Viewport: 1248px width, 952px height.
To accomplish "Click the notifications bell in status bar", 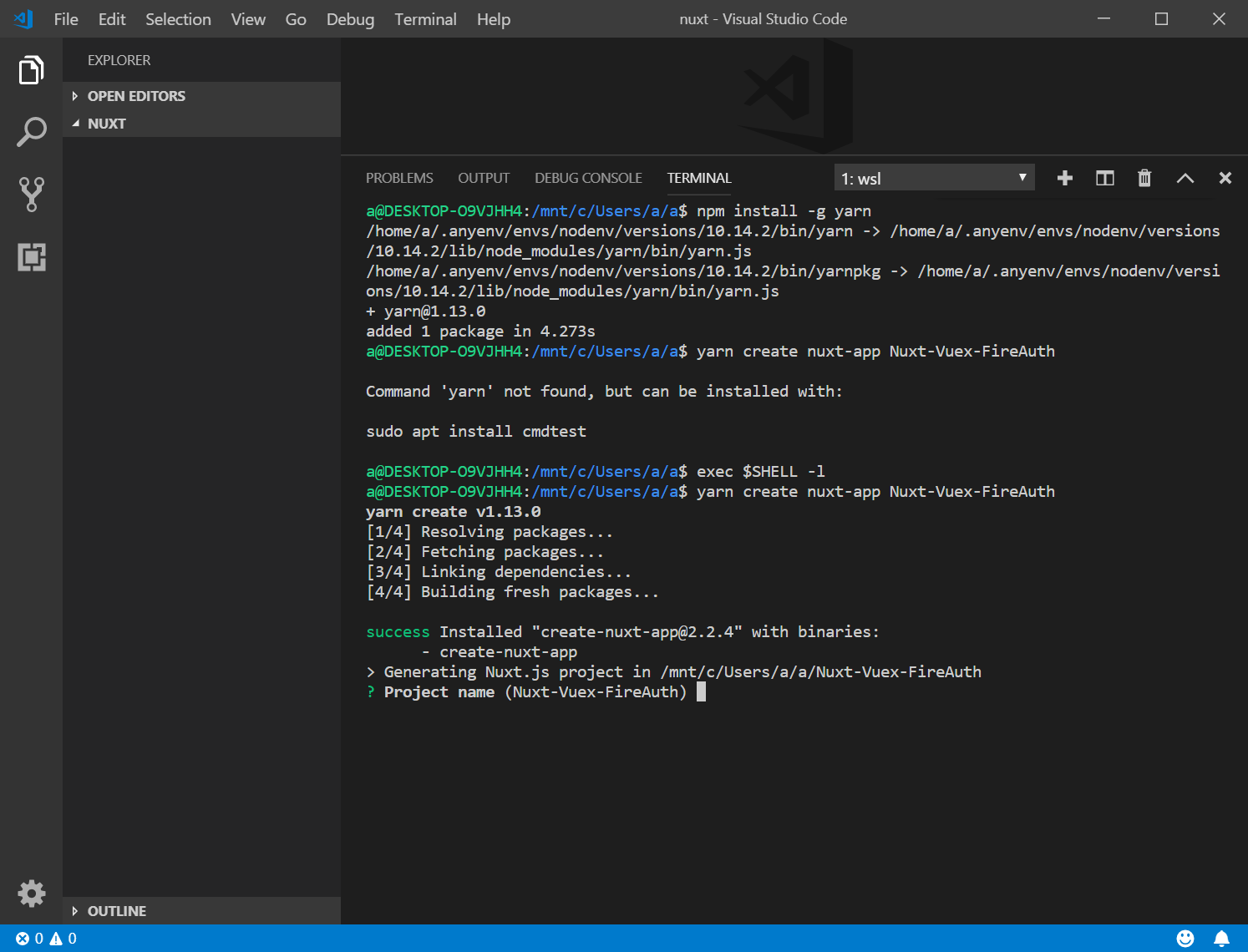I will coord(1221,939).
